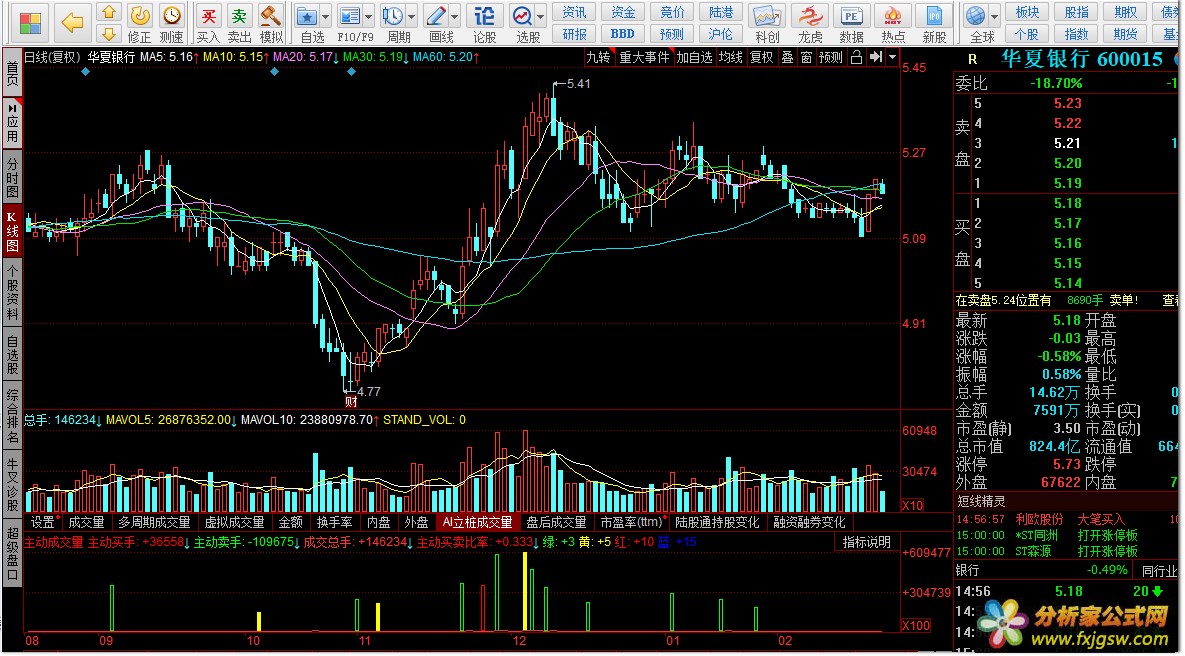Open the 数据 PE data icon
Viewport: 1185px width, 656px height.
852,15
